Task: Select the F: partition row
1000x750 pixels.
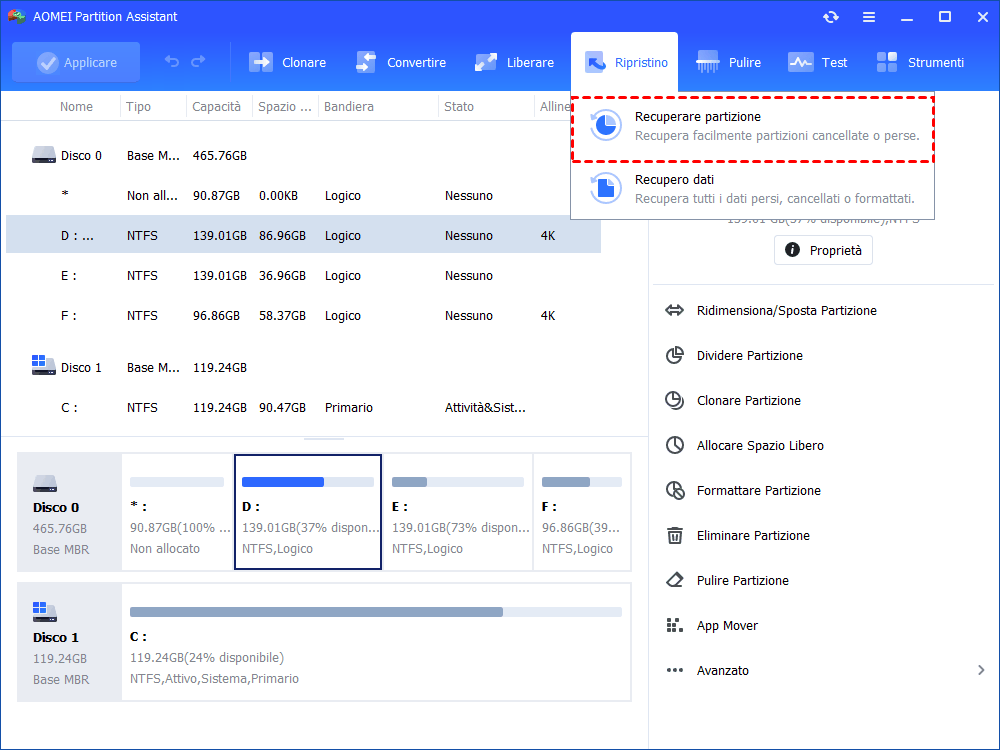Action: pos(304,316)
